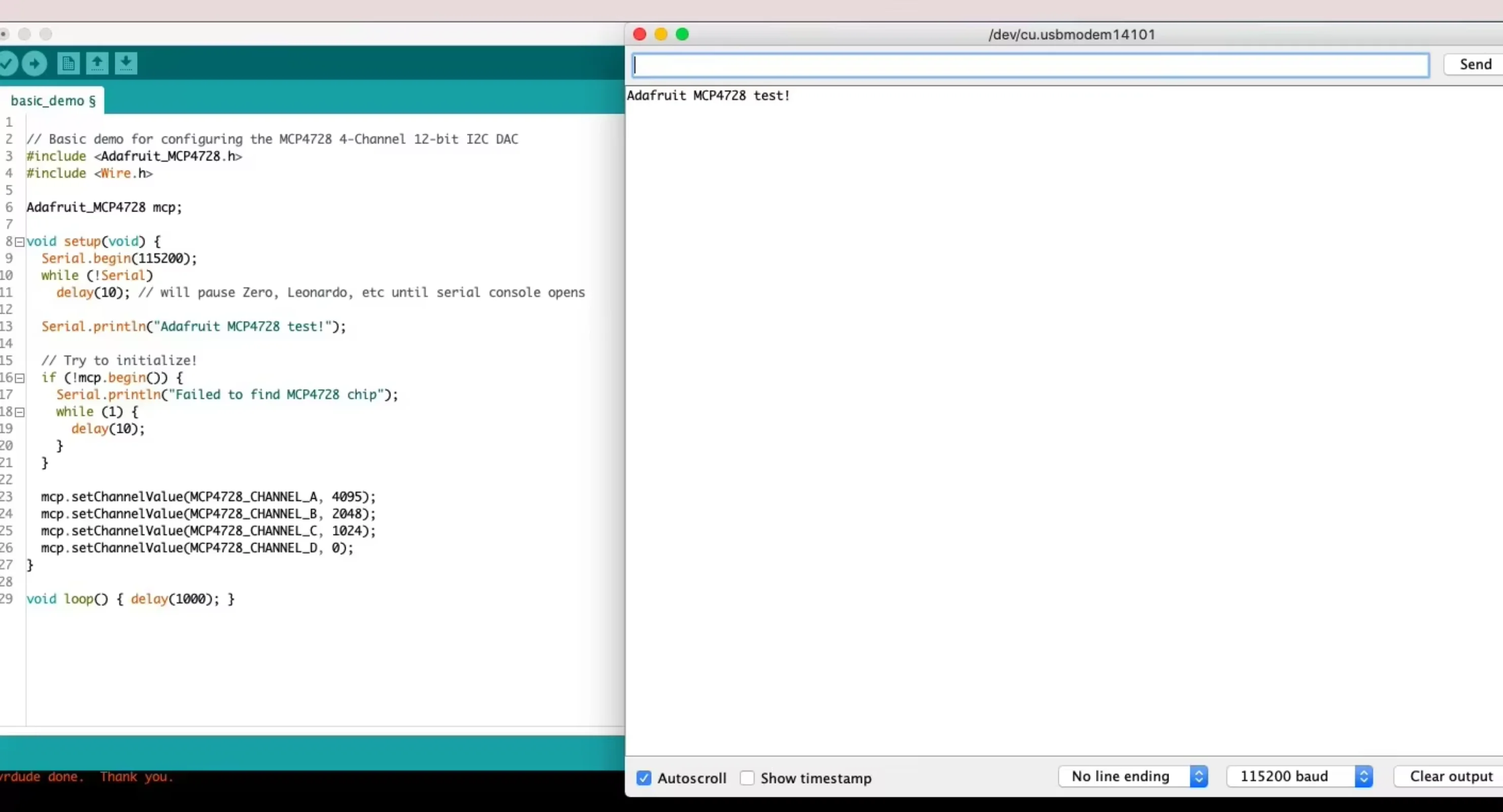Click the Open sketch up-arrow icon
This screenshot has width=1503, height=812.
(97, 63)
